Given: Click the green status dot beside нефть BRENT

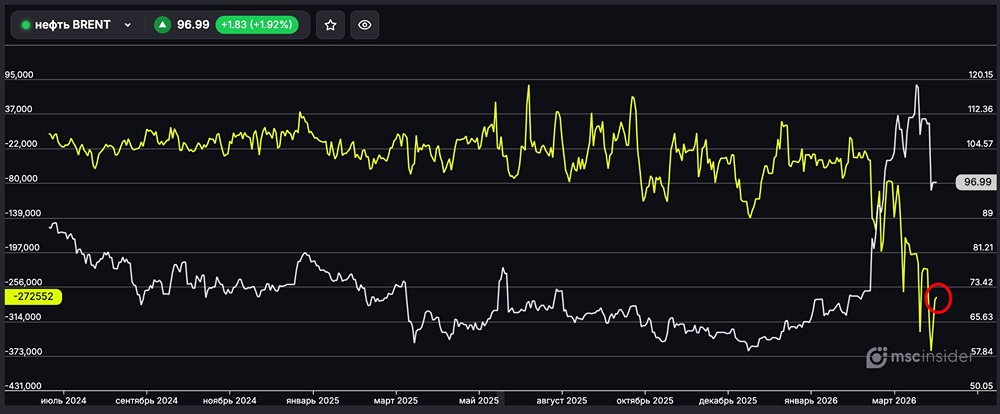Looking at the screenshot, I should tap(26, 25).
